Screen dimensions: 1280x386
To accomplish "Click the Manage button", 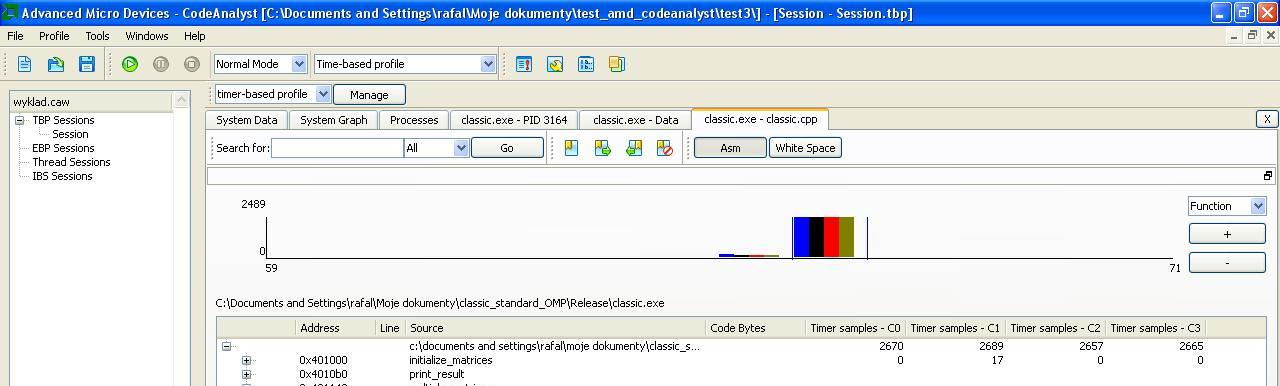I will (x=369, y=94).
